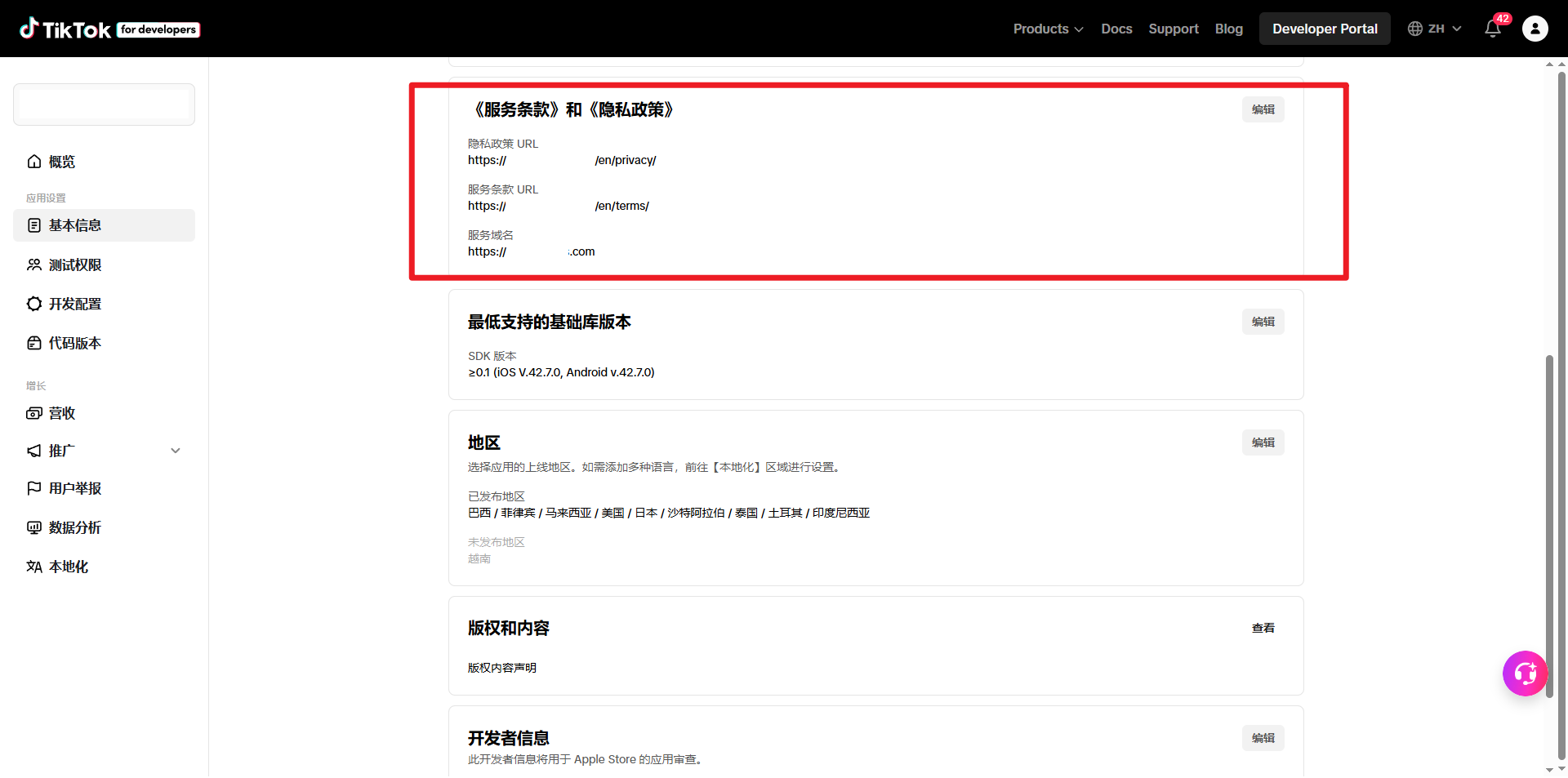
Task: Click the unpublished region 越南
Action: 479,558
